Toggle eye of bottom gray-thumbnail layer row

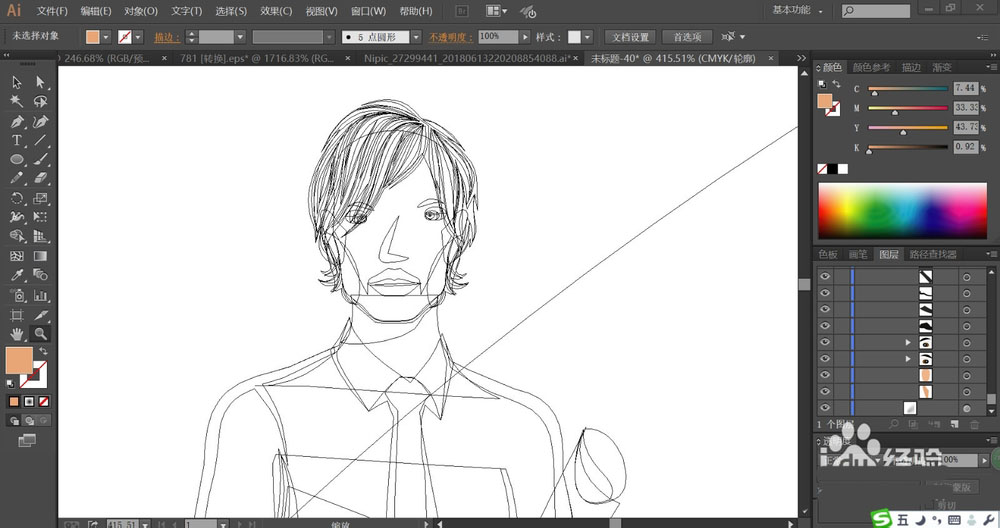pos(825,407)
